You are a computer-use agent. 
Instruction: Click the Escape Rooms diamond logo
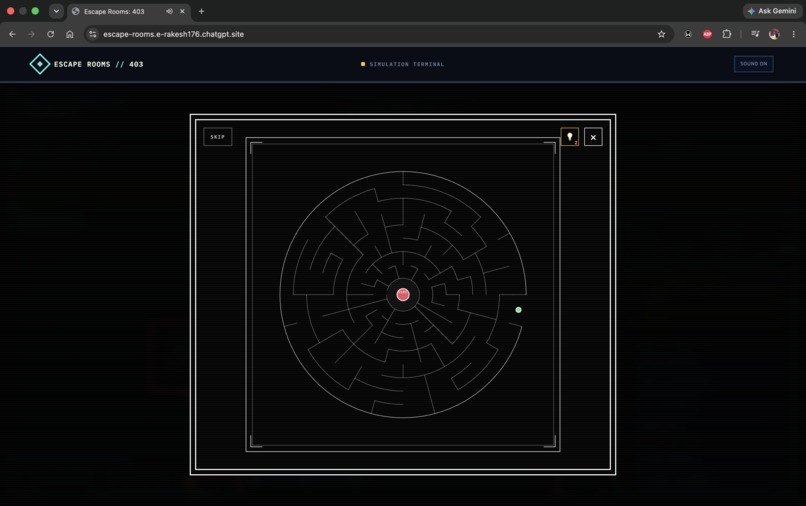(40, 64)
